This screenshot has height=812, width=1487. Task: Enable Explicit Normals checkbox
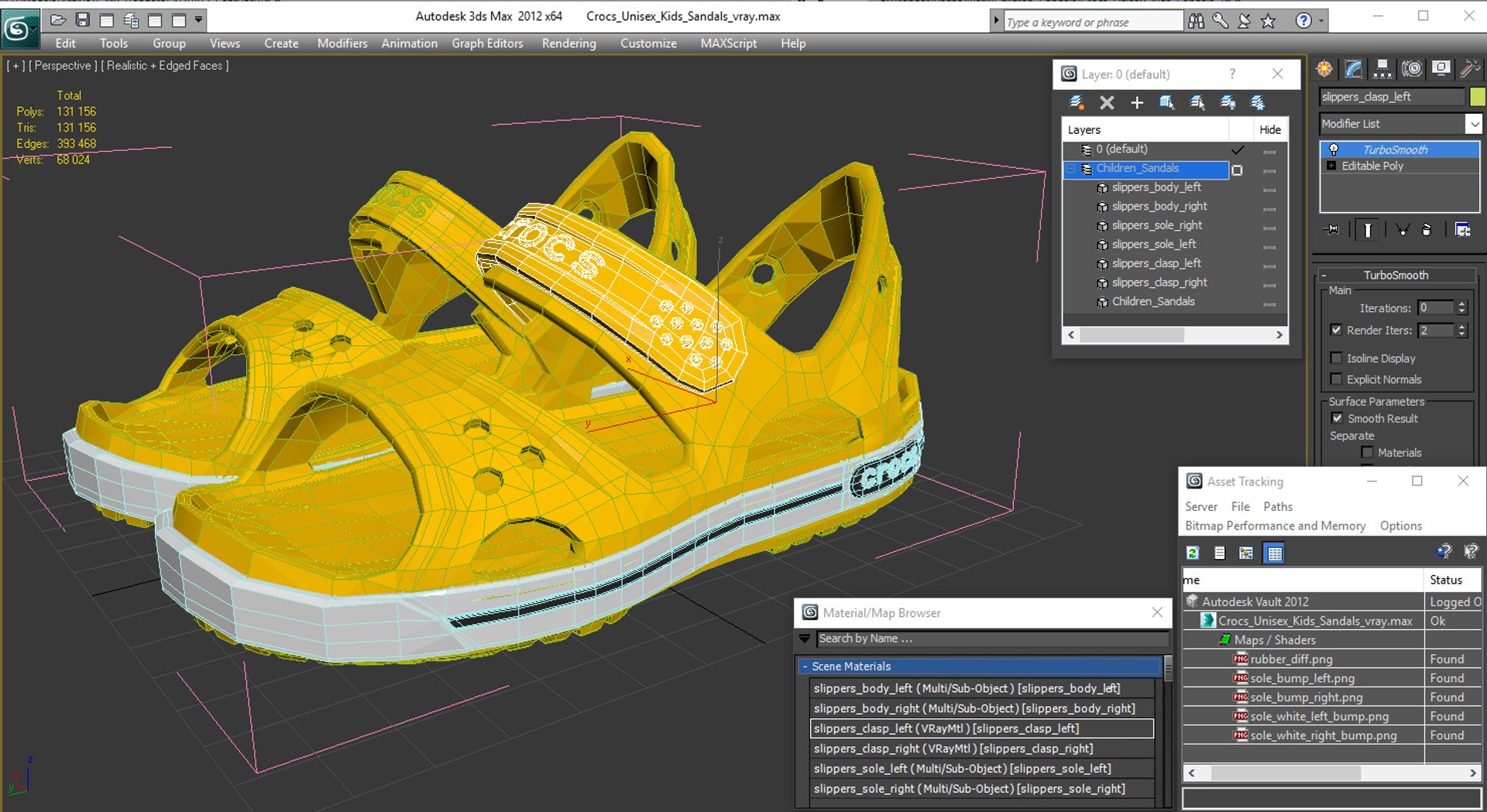point(1336,379)
